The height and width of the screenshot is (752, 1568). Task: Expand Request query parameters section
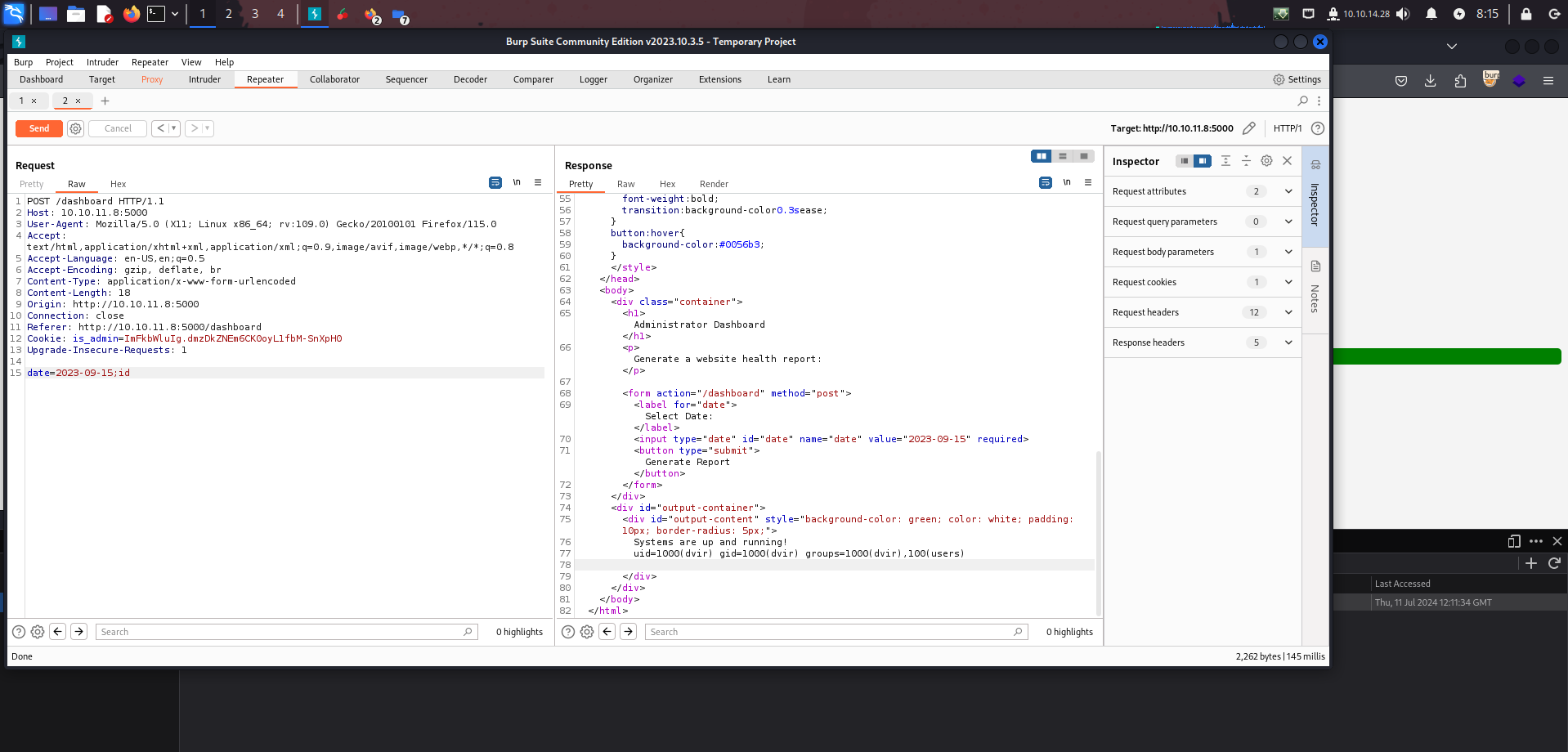(x=1203, y=222)
